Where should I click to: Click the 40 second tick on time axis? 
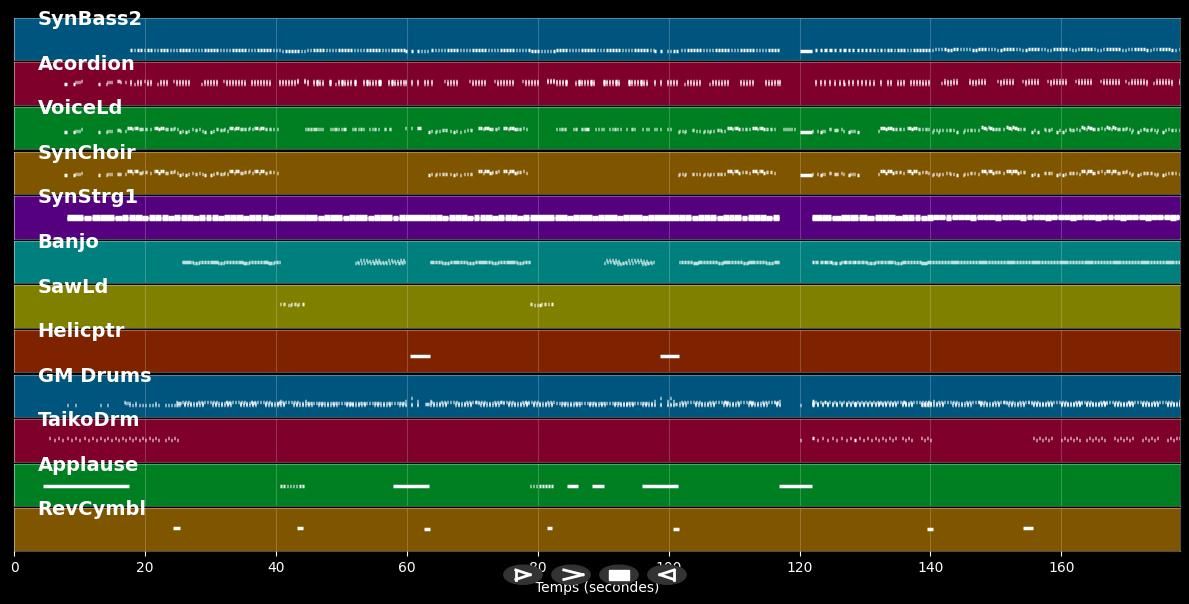tap(276, 567)
